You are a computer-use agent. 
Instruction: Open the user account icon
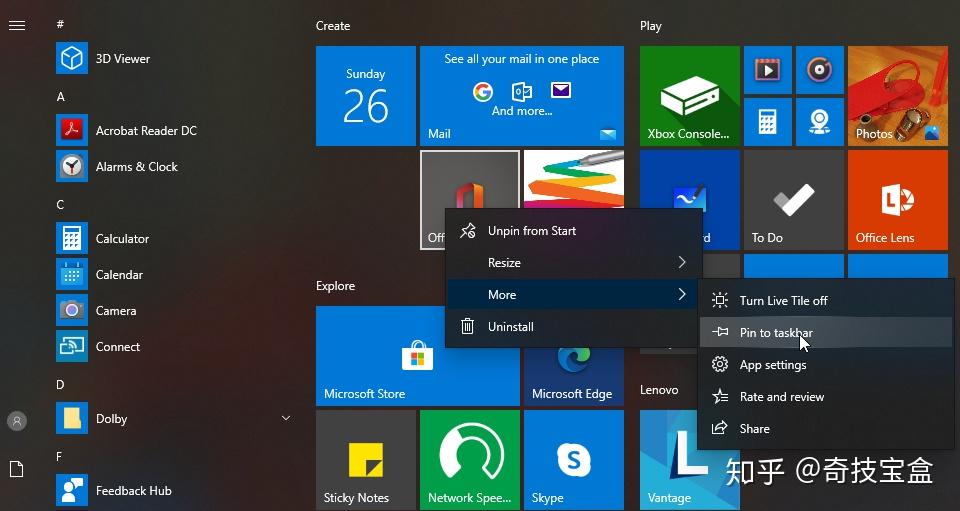[x=17, y=421]
